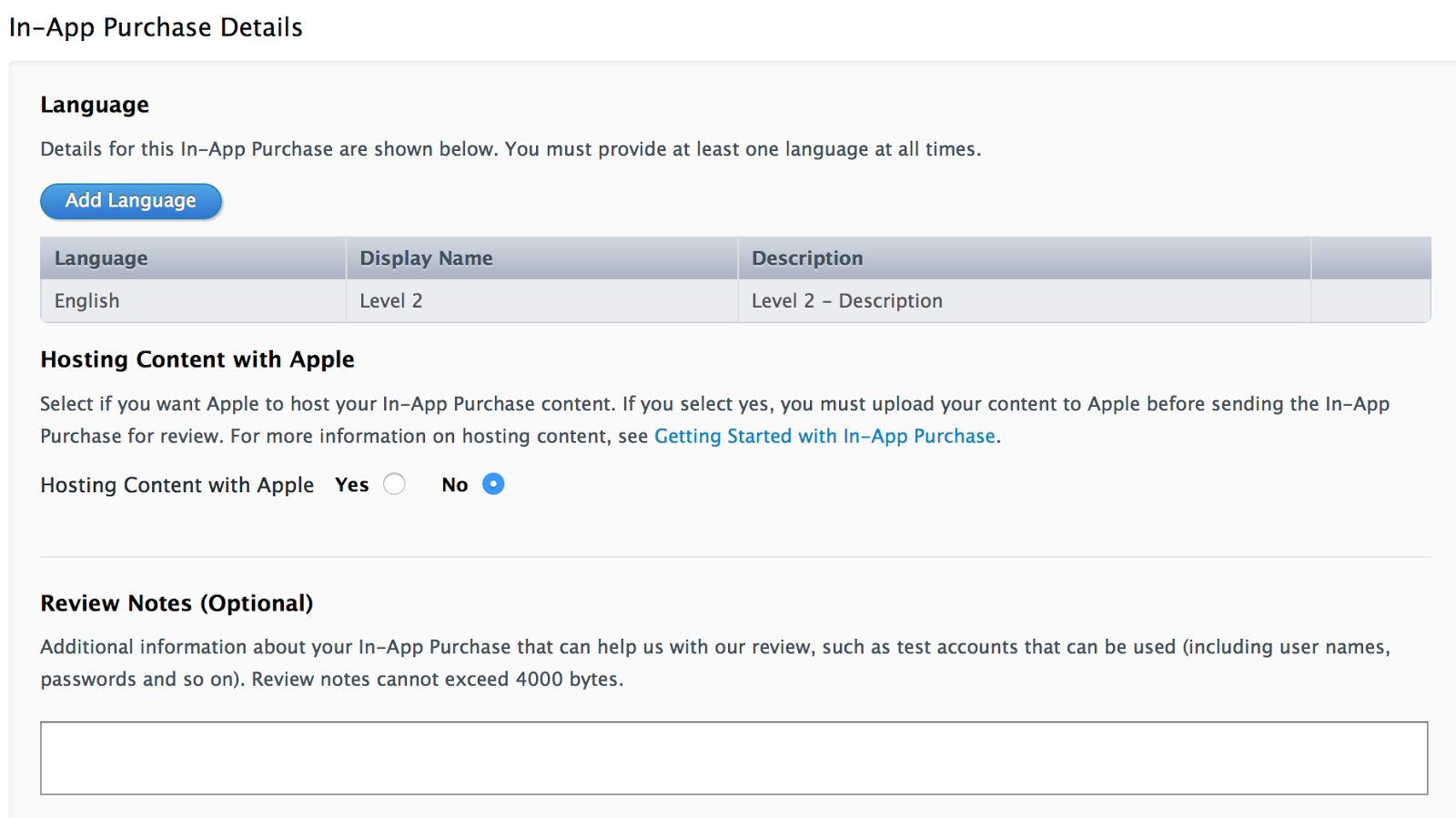Click the "Review notes cannot exceed 4000 bytes" text

437,680
